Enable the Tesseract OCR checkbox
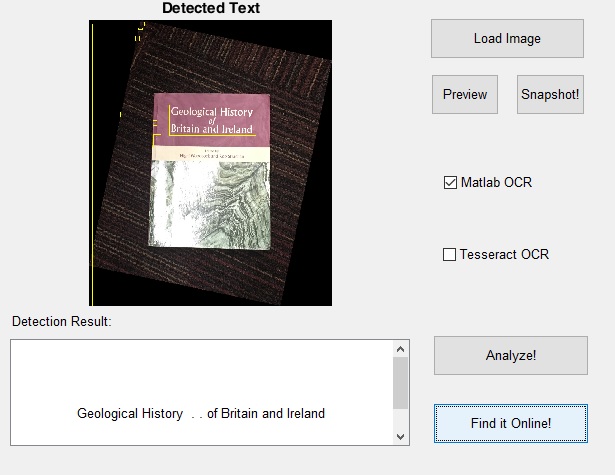Image resolution: width=615 pixels, height=475 pixels. (x=449, y=254)
